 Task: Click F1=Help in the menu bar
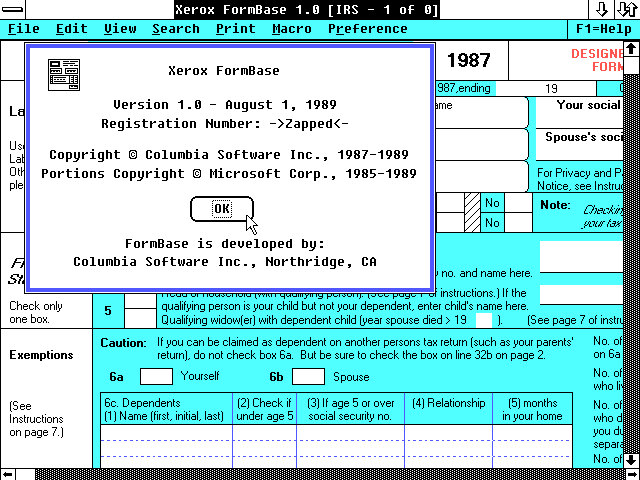(604, 29)
